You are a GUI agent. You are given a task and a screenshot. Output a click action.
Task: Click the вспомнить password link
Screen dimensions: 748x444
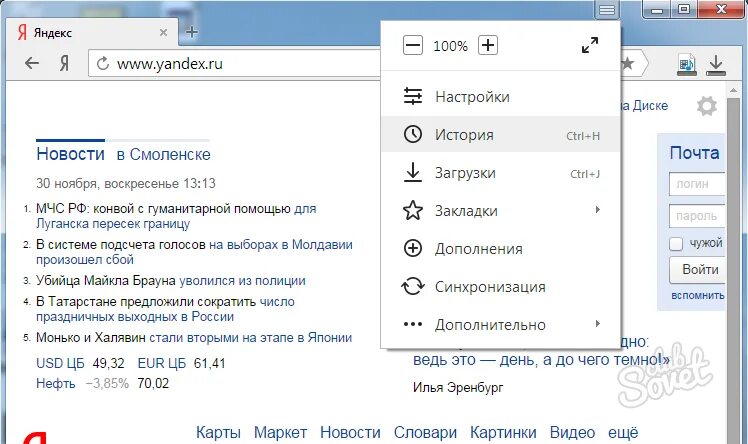(697, 295)
